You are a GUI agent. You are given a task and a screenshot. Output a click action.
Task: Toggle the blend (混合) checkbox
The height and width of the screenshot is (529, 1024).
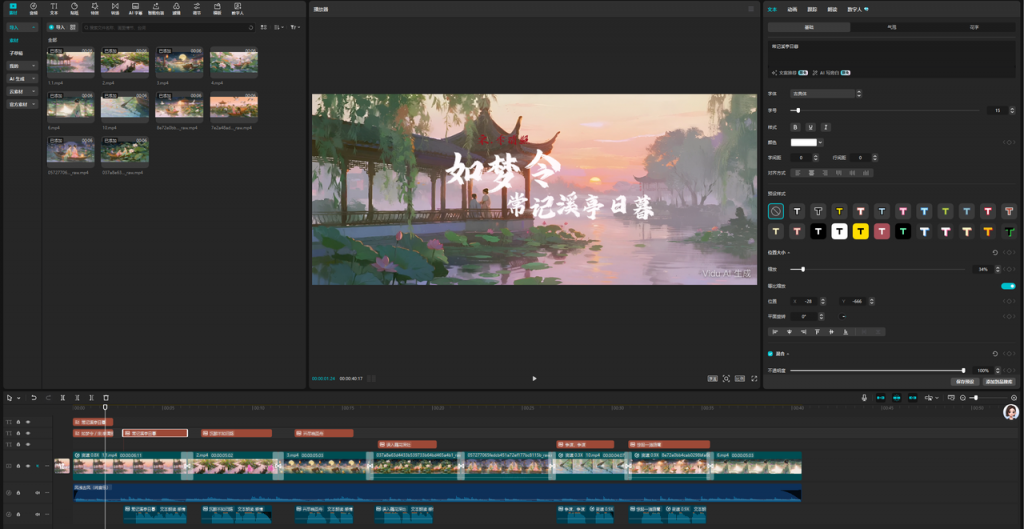click(x=770, y=353)
